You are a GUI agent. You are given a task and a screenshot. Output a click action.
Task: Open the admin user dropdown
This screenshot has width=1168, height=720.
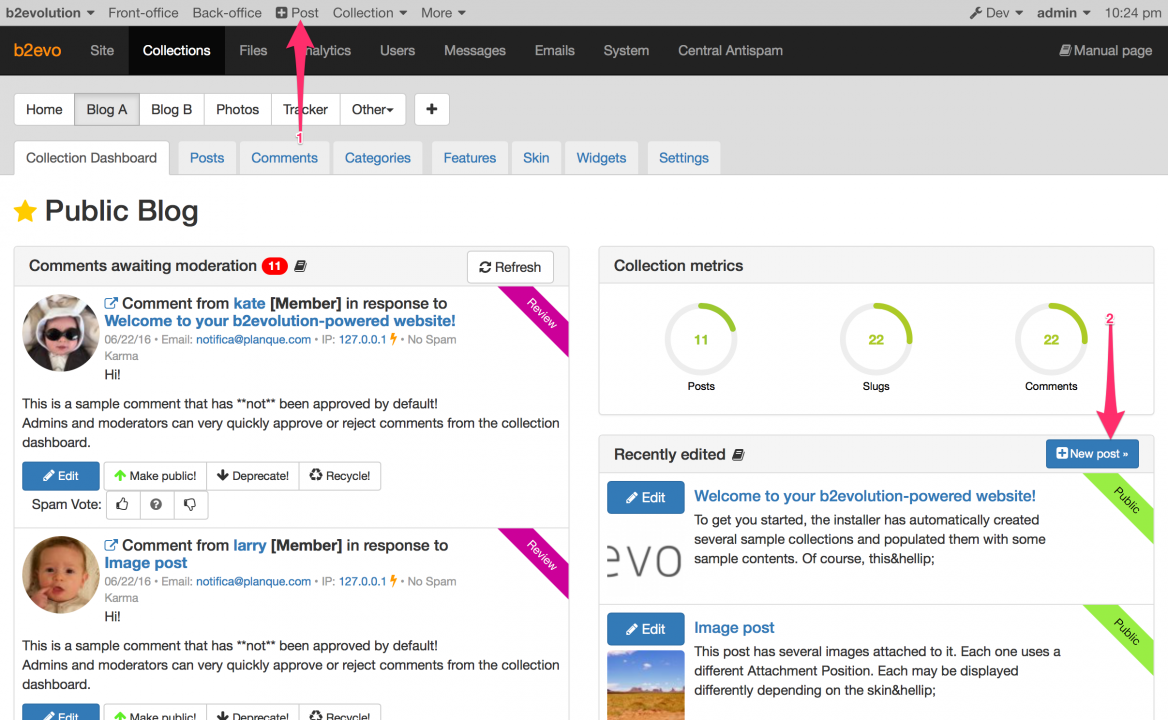point(1064,13)
